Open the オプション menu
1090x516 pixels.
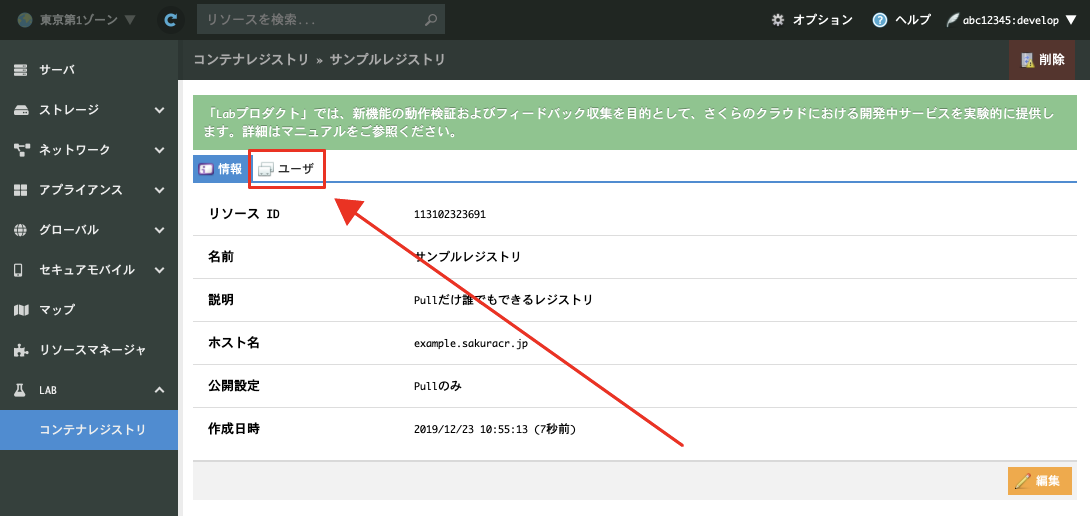[811, 20]
